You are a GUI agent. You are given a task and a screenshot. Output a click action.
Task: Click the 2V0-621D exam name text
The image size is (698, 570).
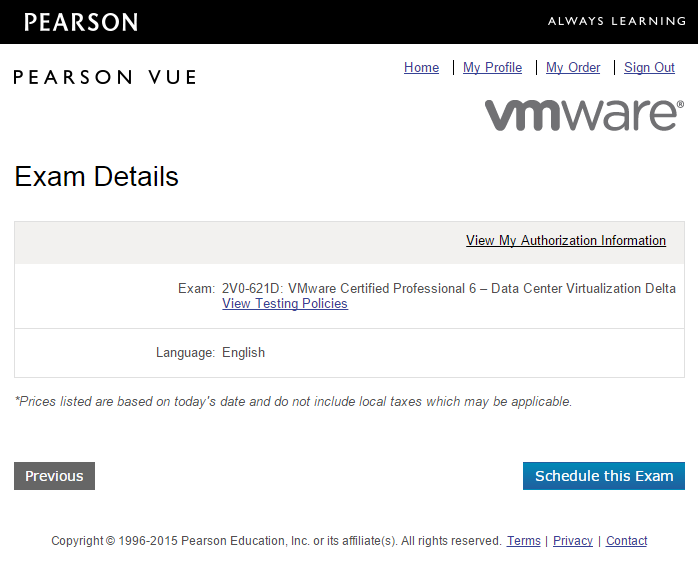449,289
